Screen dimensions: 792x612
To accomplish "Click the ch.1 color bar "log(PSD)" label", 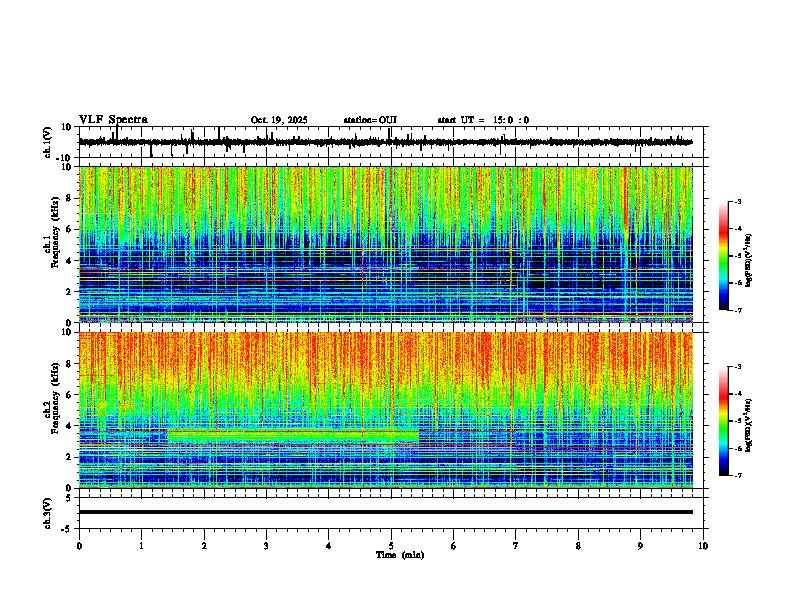I will [749, 261].
